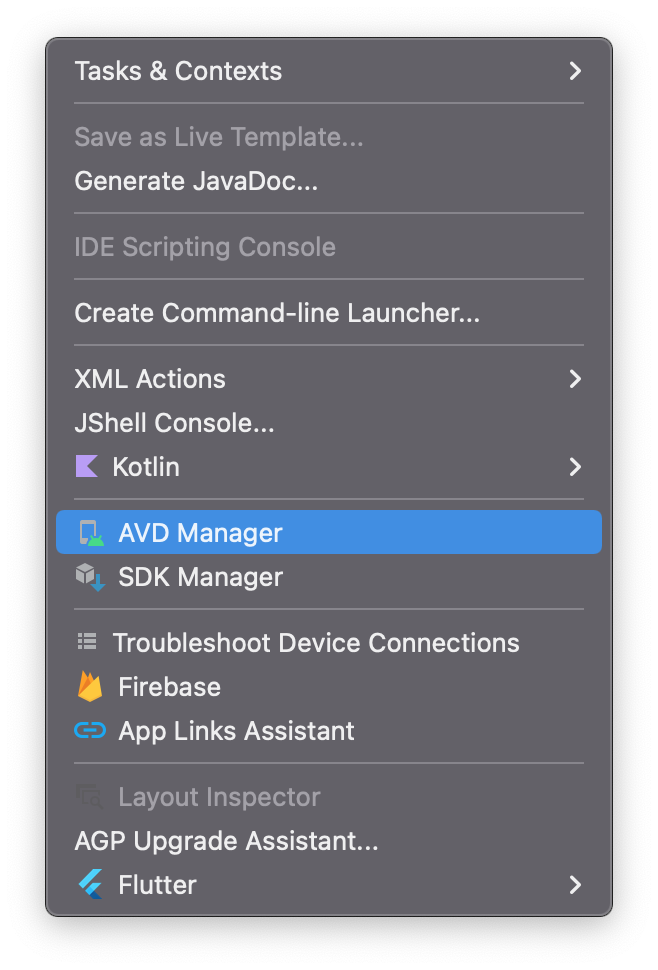This screenshot has width=658, height=970.
Task: Open Firebase menu entry
Action: [x=329, y=687]
